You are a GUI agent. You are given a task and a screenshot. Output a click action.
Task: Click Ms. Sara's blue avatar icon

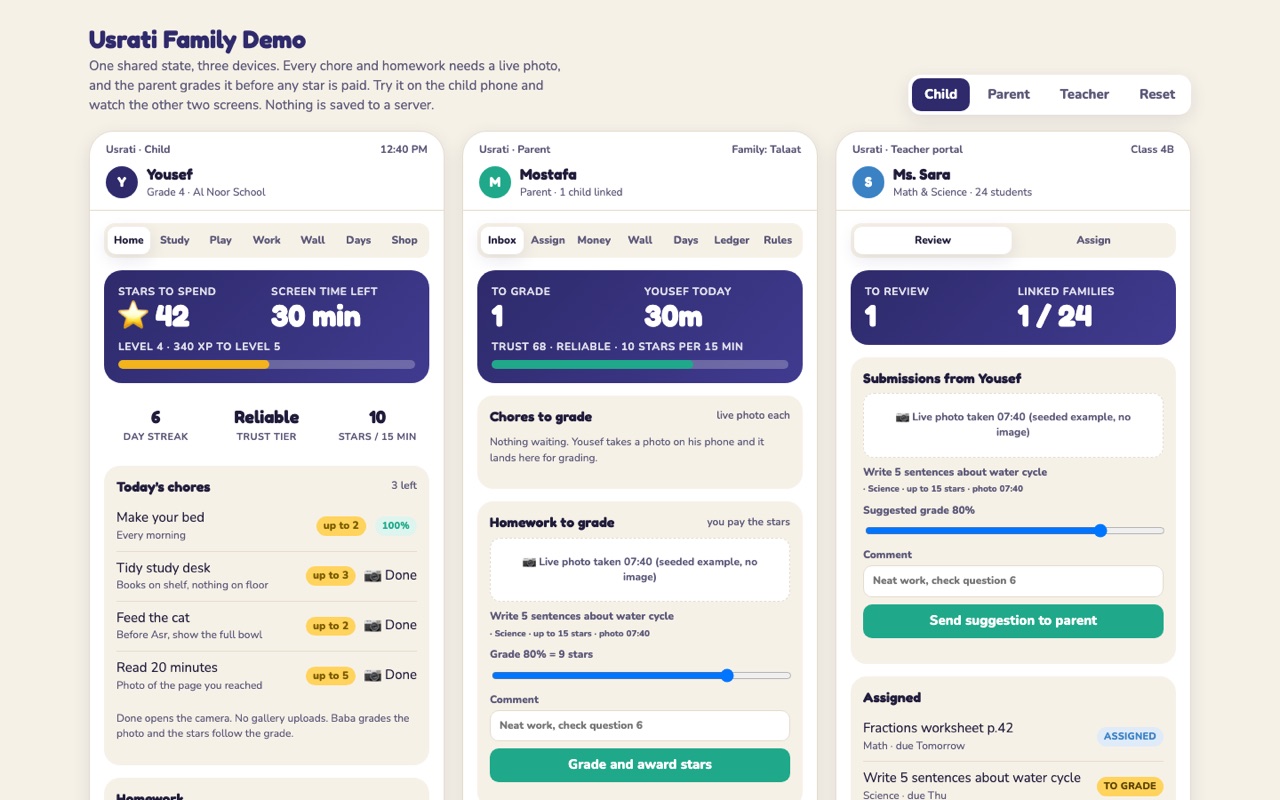pyautogui.click(x=868, y=182)
